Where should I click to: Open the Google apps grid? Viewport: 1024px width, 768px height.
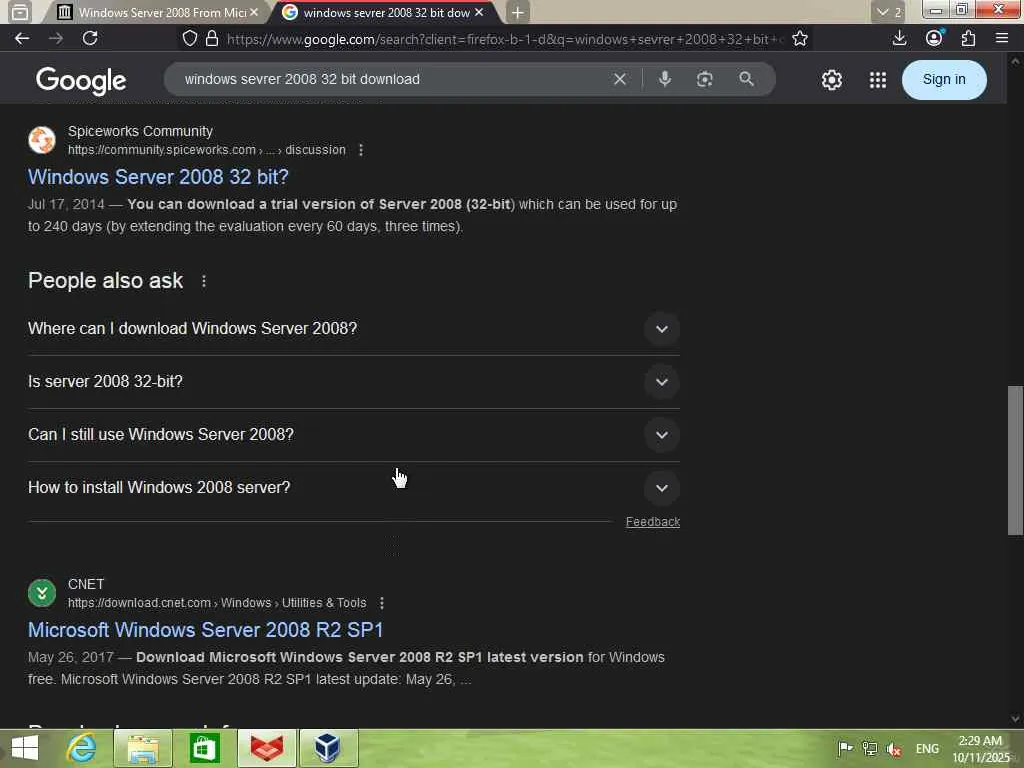pyautogui.click(x=878, y=80)
